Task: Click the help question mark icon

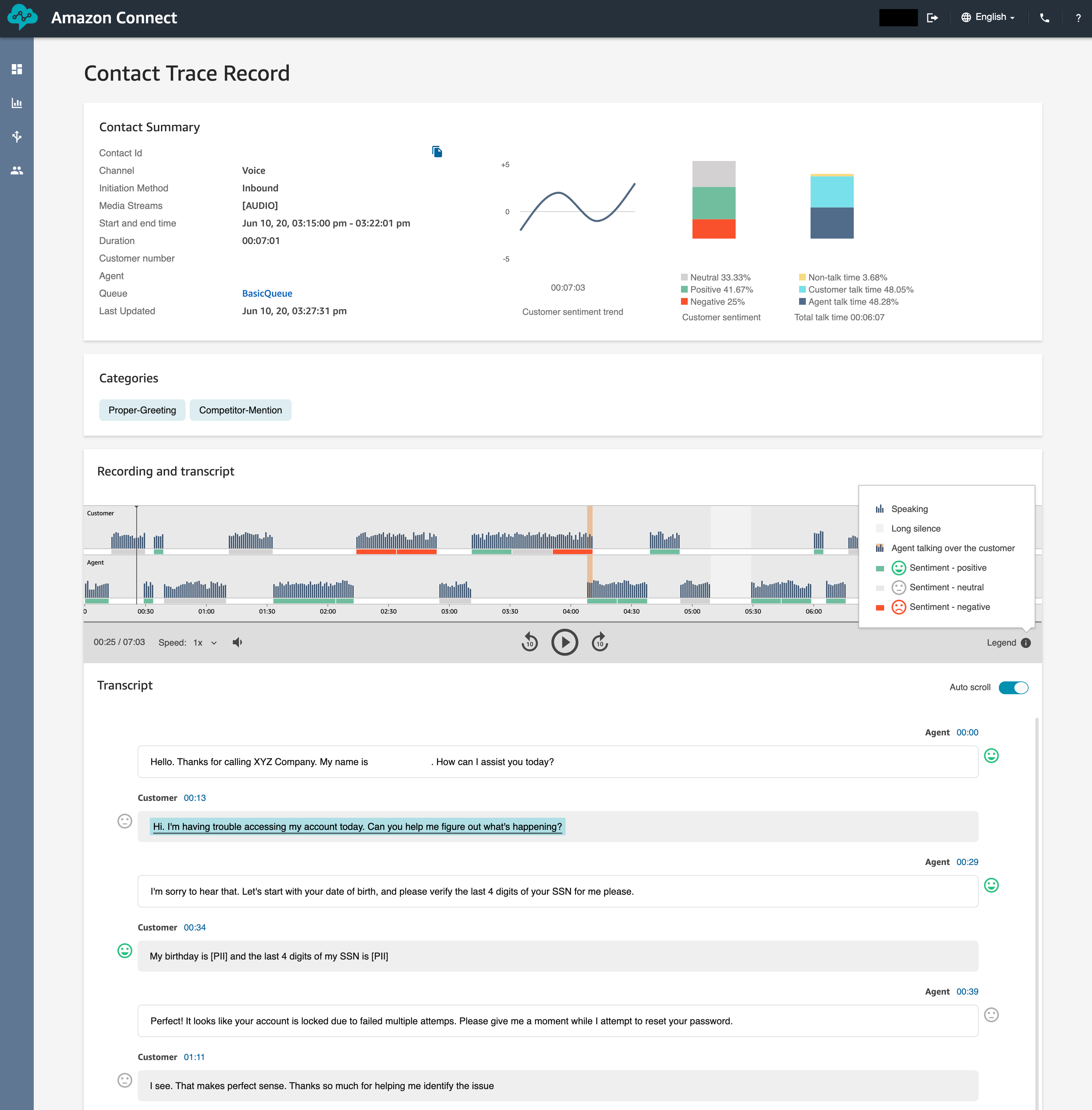Action: [x=1078, y=18]
